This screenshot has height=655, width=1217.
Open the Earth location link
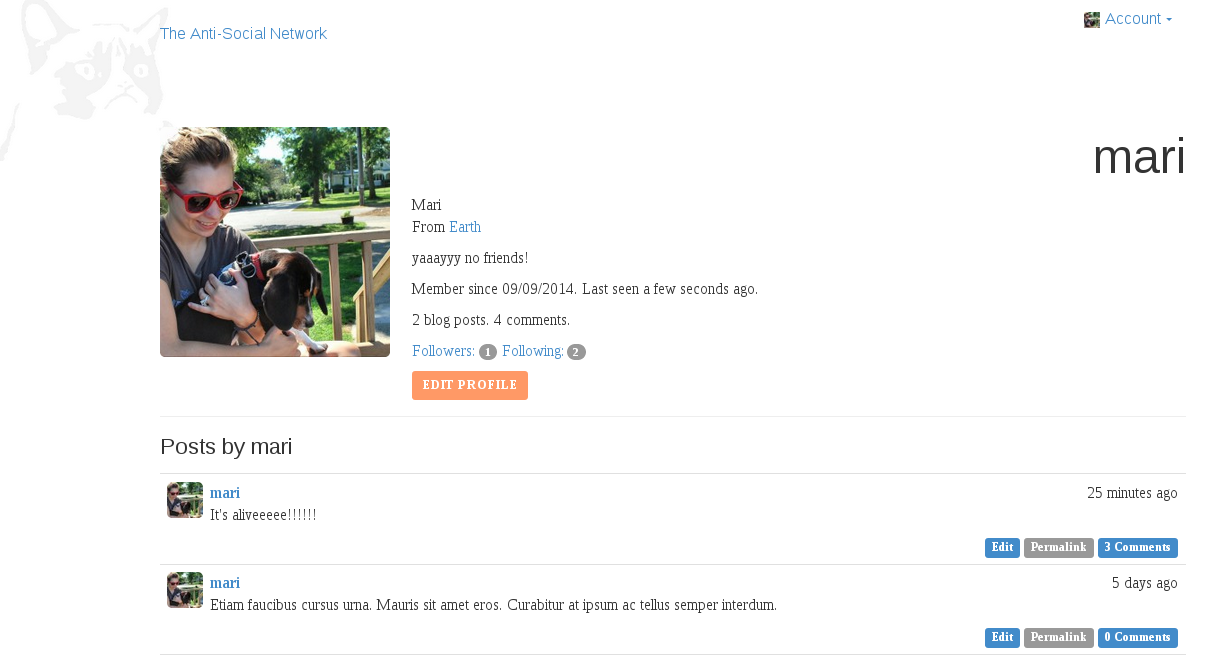[465, 227]
